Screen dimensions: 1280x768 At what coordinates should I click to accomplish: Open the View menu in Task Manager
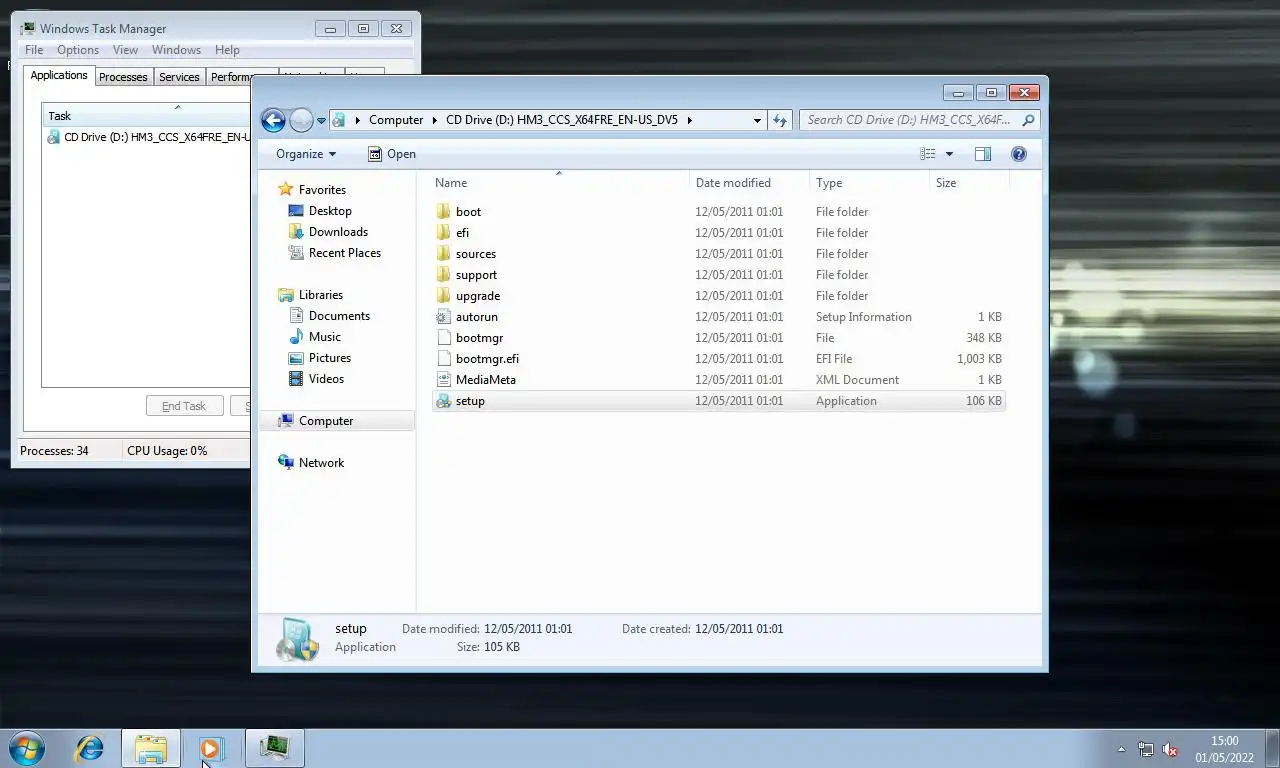pyautogui.click(x=125, y=50)
